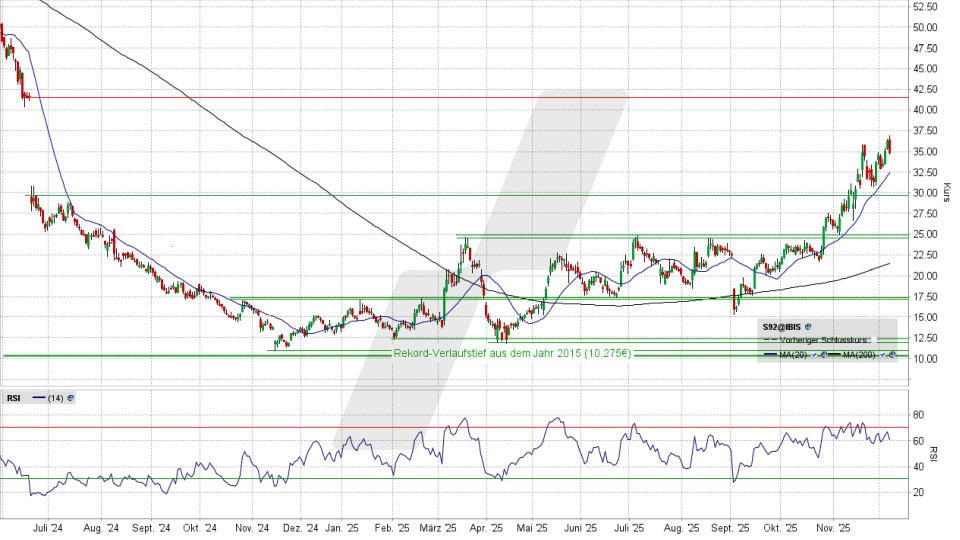Click the 80 RSI axis label

[918, 415]
